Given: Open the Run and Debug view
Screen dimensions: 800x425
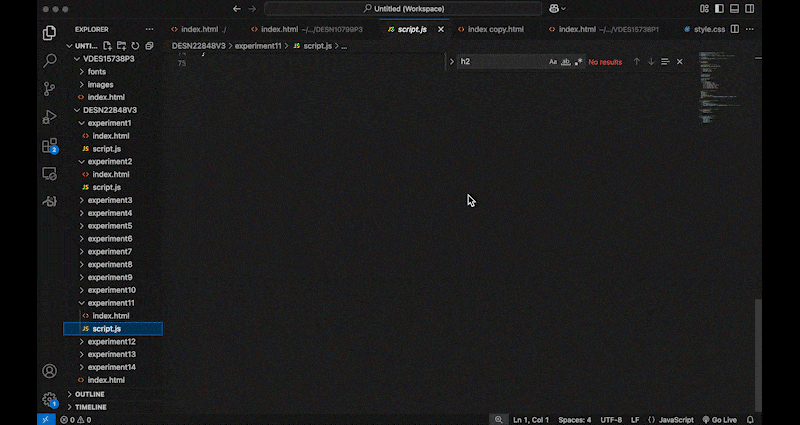Looking at the screenshot, I should [x=49, y=117].
